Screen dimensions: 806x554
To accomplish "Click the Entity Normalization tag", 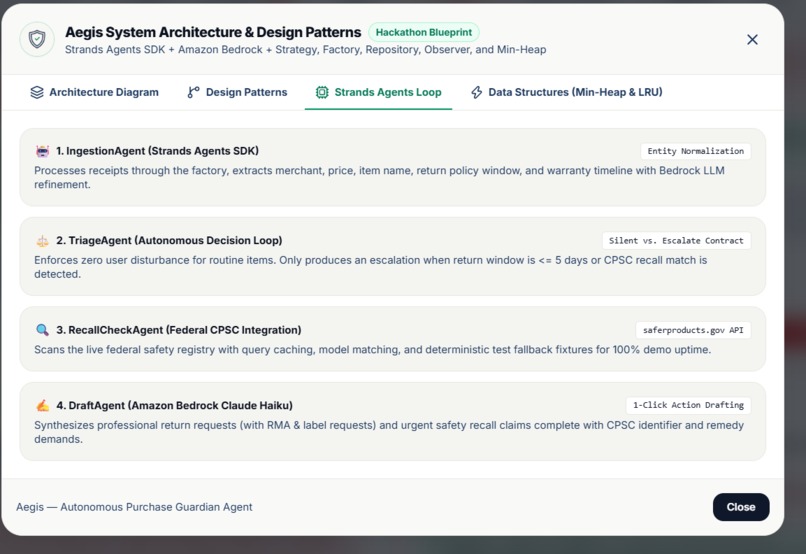I will [695, 151].
